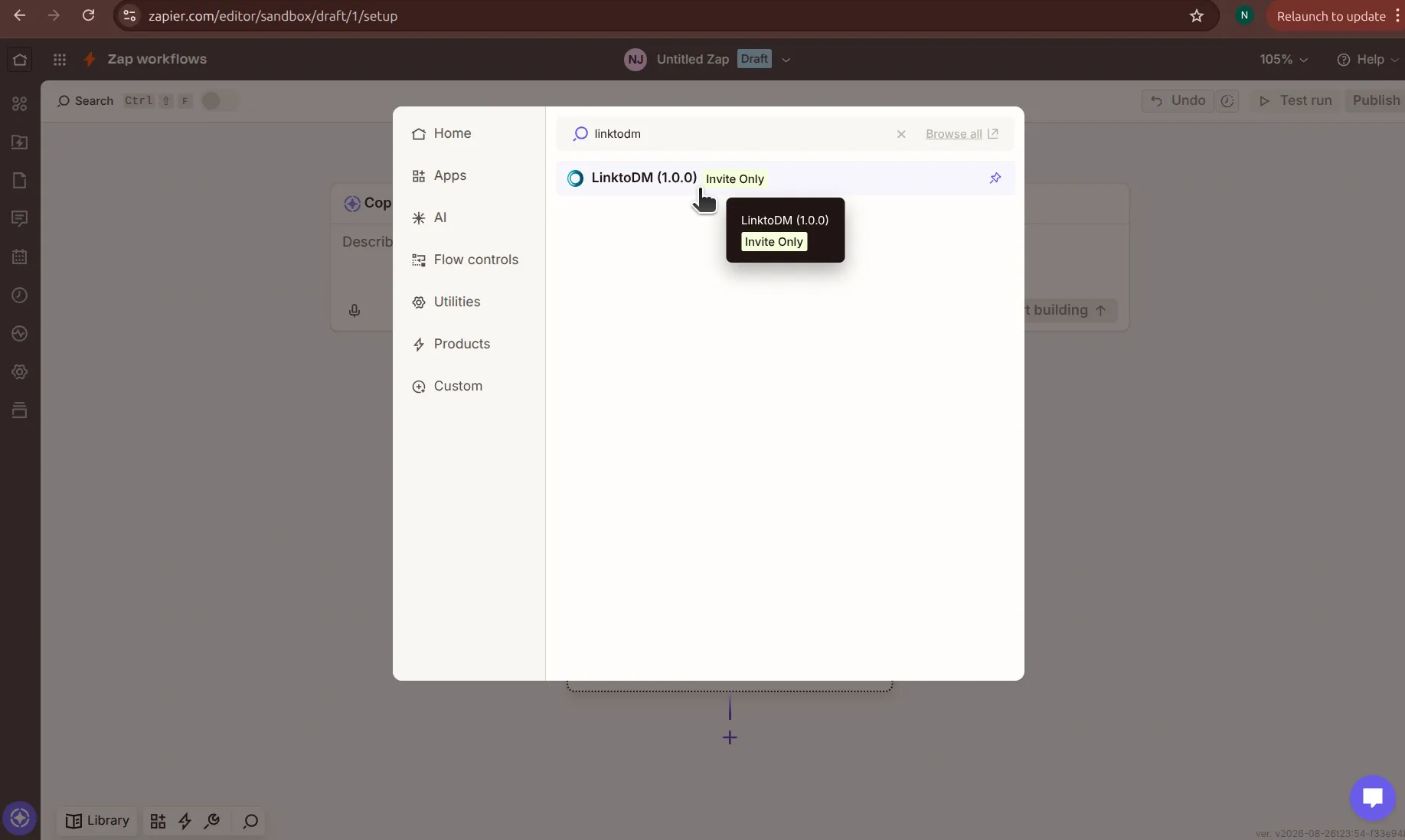Expand the Untitled Zap Draft dropdown chevron
1405x840 pixels.
[786, 60]
